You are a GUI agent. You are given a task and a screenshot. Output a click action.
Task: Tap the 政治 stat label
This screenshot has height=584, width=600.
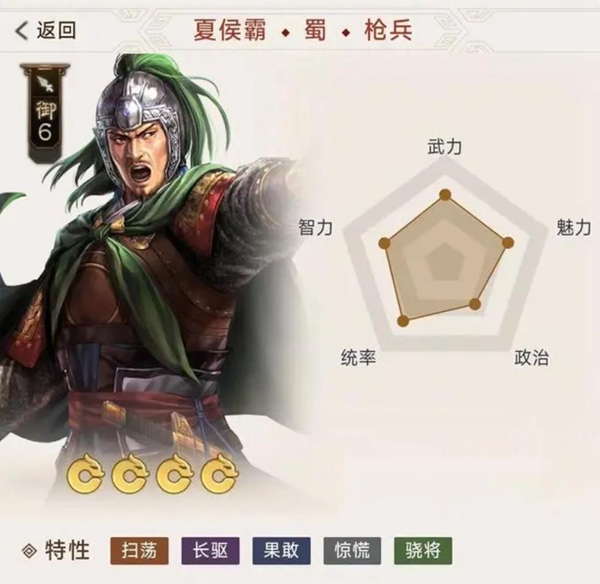(531, 357)
